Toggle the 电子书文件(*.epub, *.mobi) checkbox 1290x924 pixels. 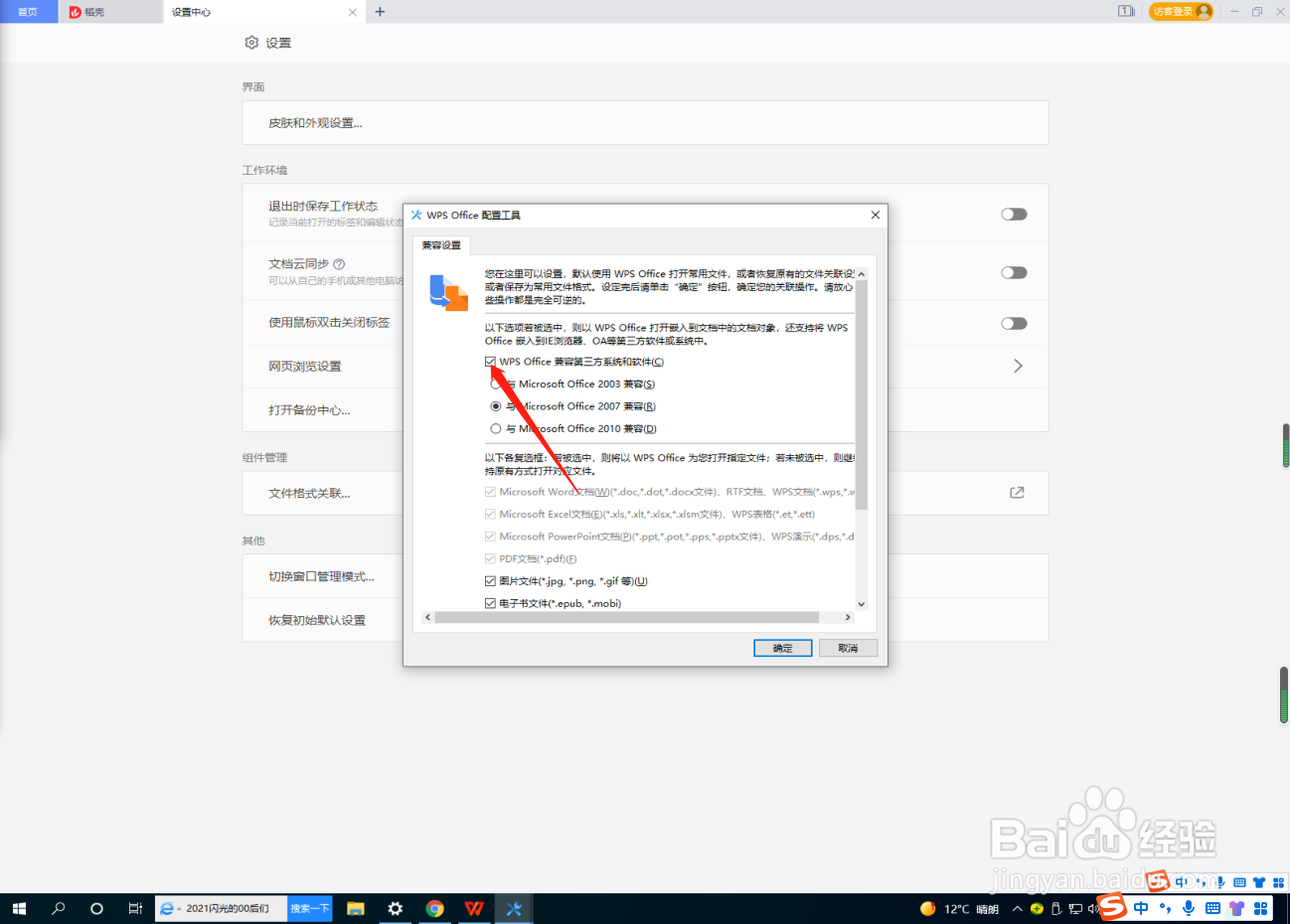tap(490, 603)
